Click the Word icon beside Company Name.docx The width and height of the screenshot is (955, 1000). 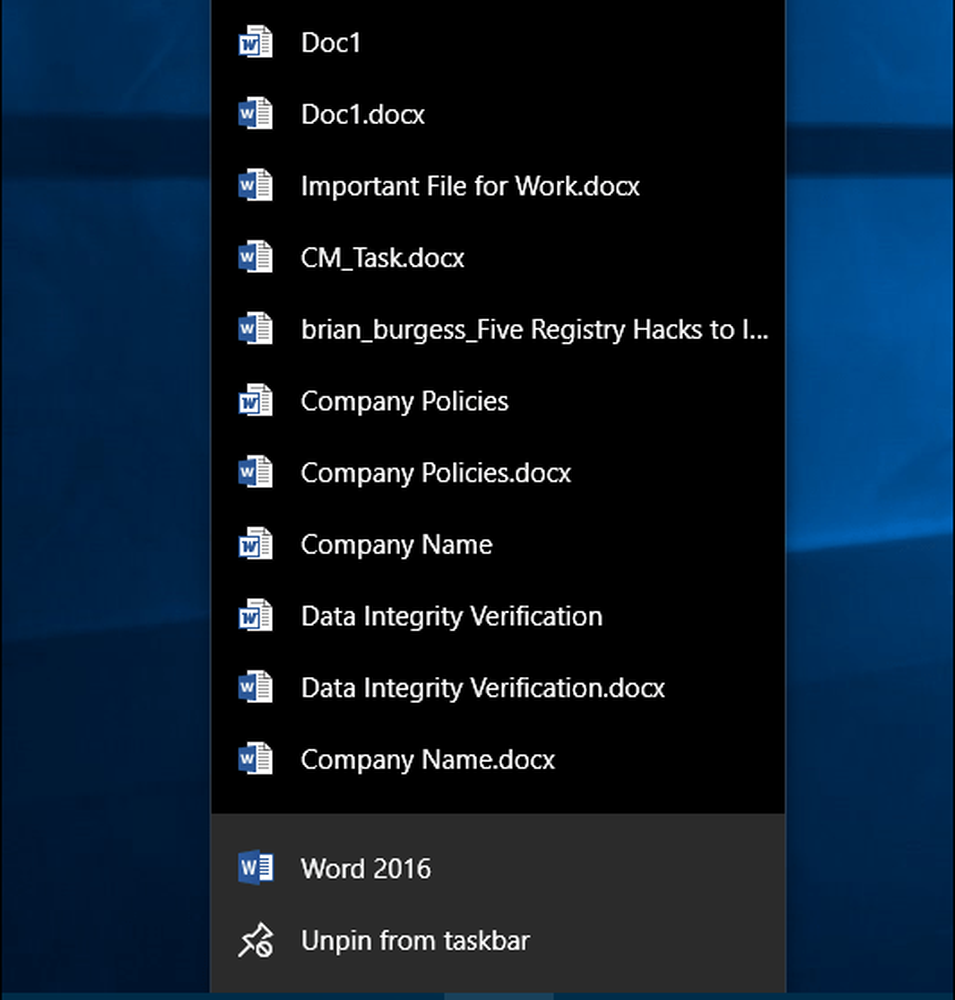255,759
